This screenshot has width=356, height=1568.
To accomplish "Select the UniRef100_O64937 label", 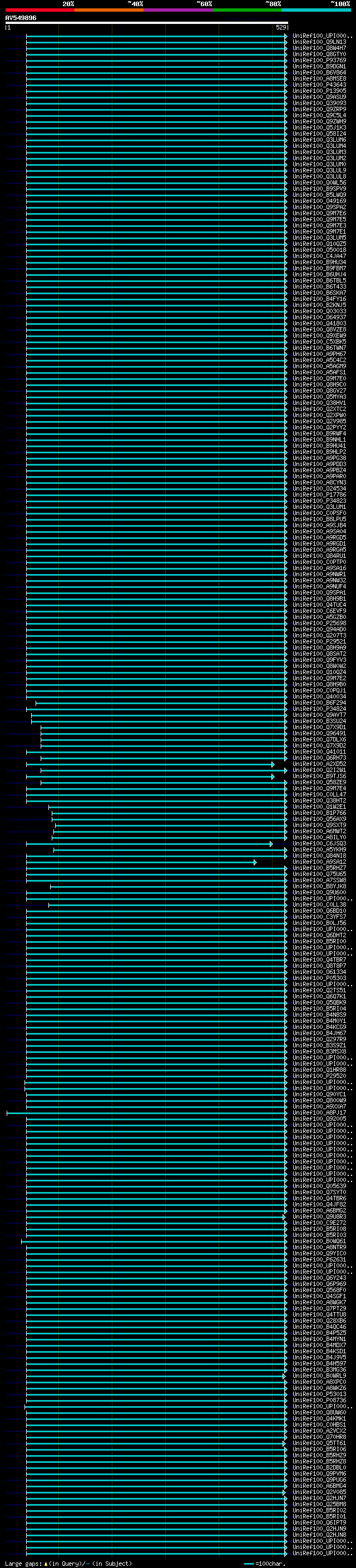I will click(319, 317).
